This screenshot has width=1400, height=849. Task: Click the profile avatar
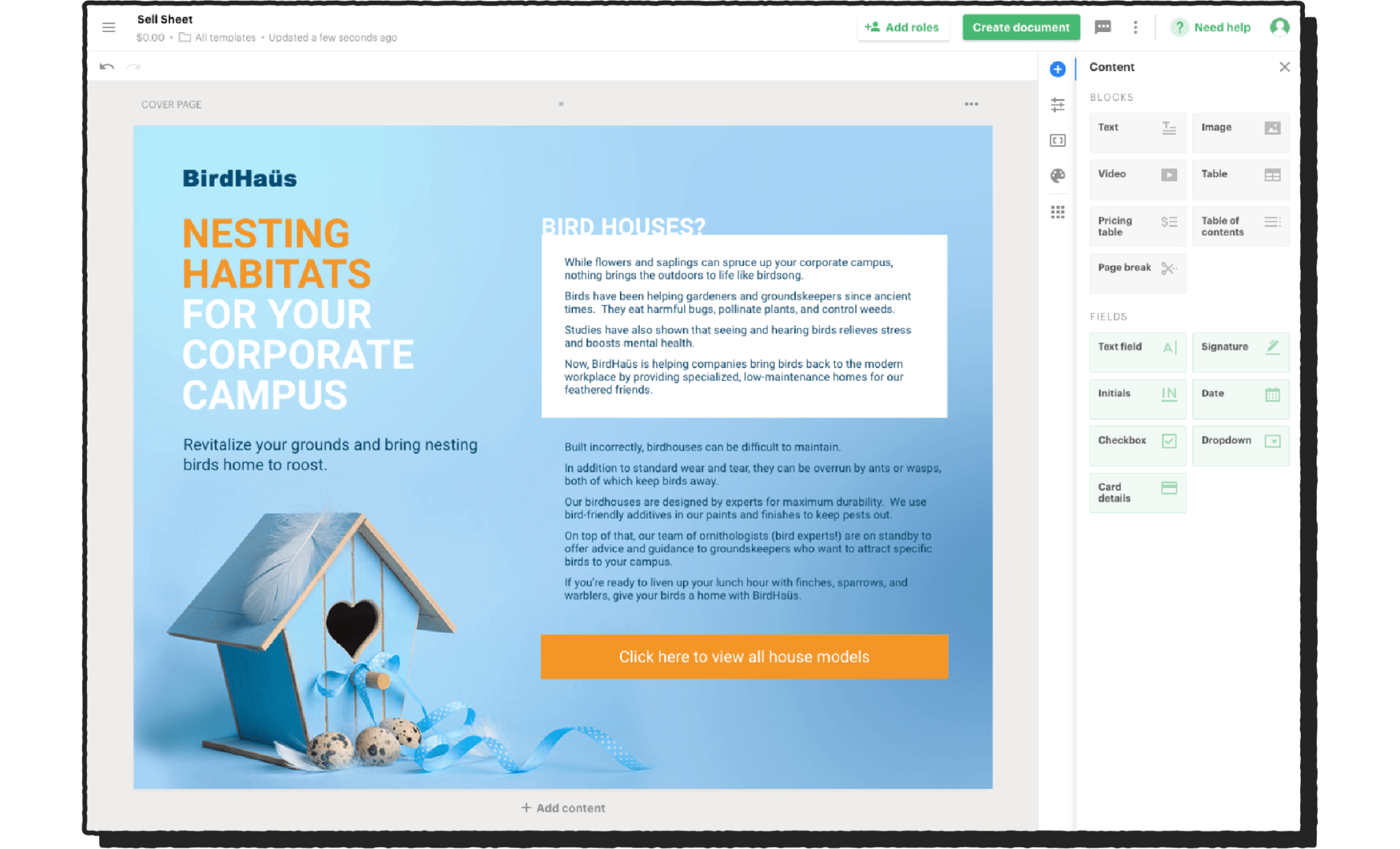[1279, 27]
